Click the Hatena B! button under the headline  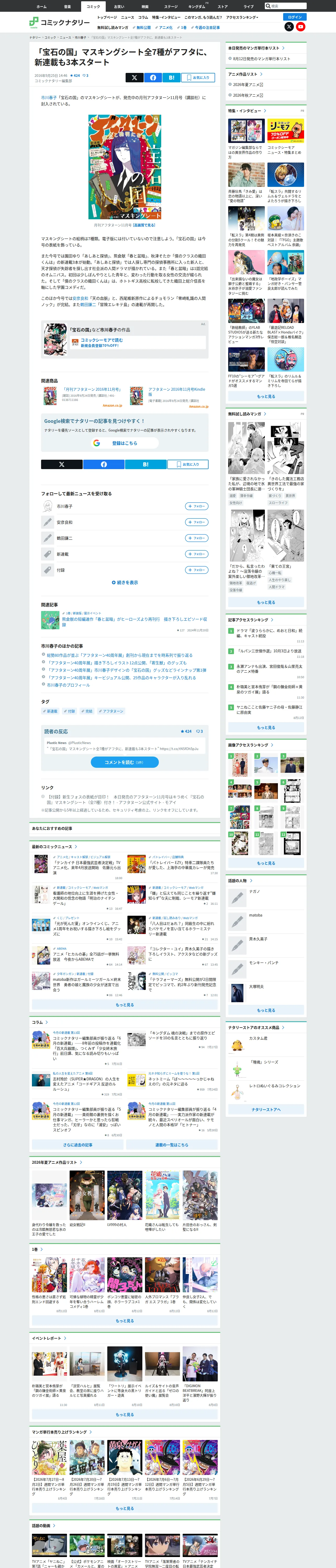(171, 77)
